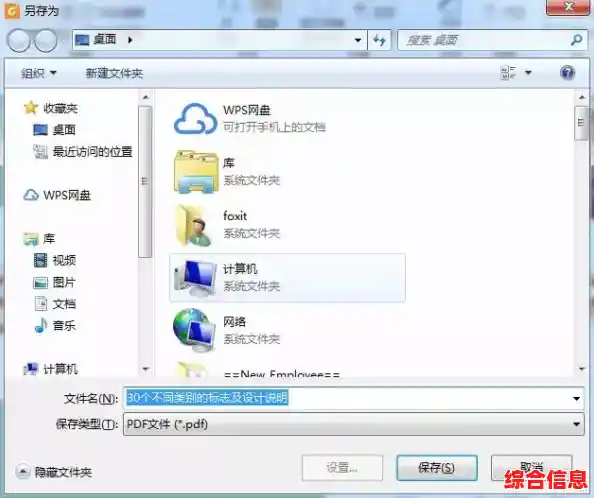Click the 计算机 icon in sidebar tree
Image resolution: width=594 pixels, height=498 pixels.
click(31, 368)
